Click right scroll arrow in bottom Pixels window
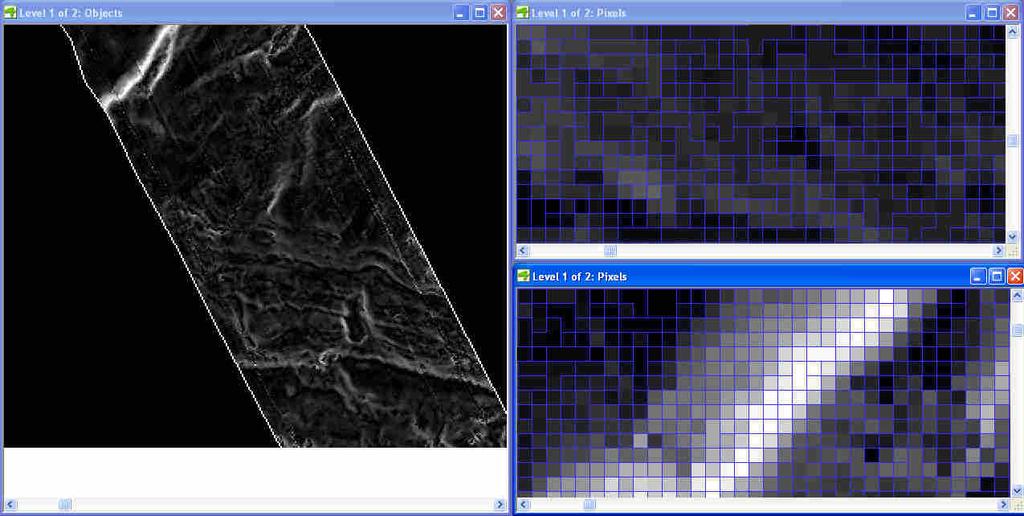The width and height of the screenshot is (1024, 516). 1005,504
